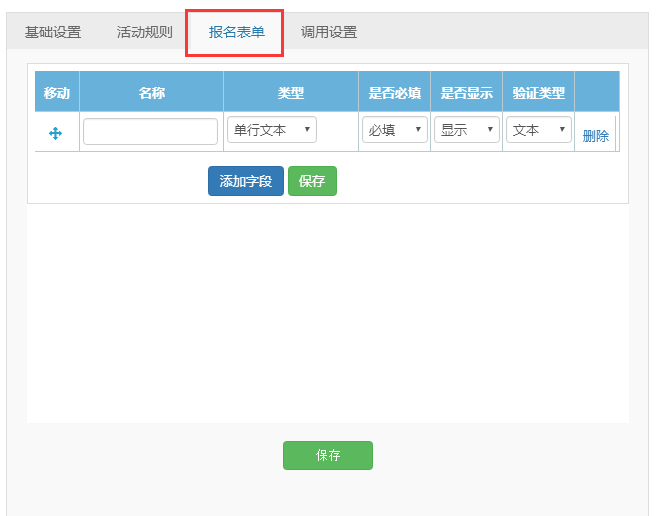672x516 pixels.
Task: Select the 报名表单 tab
Action: (x=237, y=32)
